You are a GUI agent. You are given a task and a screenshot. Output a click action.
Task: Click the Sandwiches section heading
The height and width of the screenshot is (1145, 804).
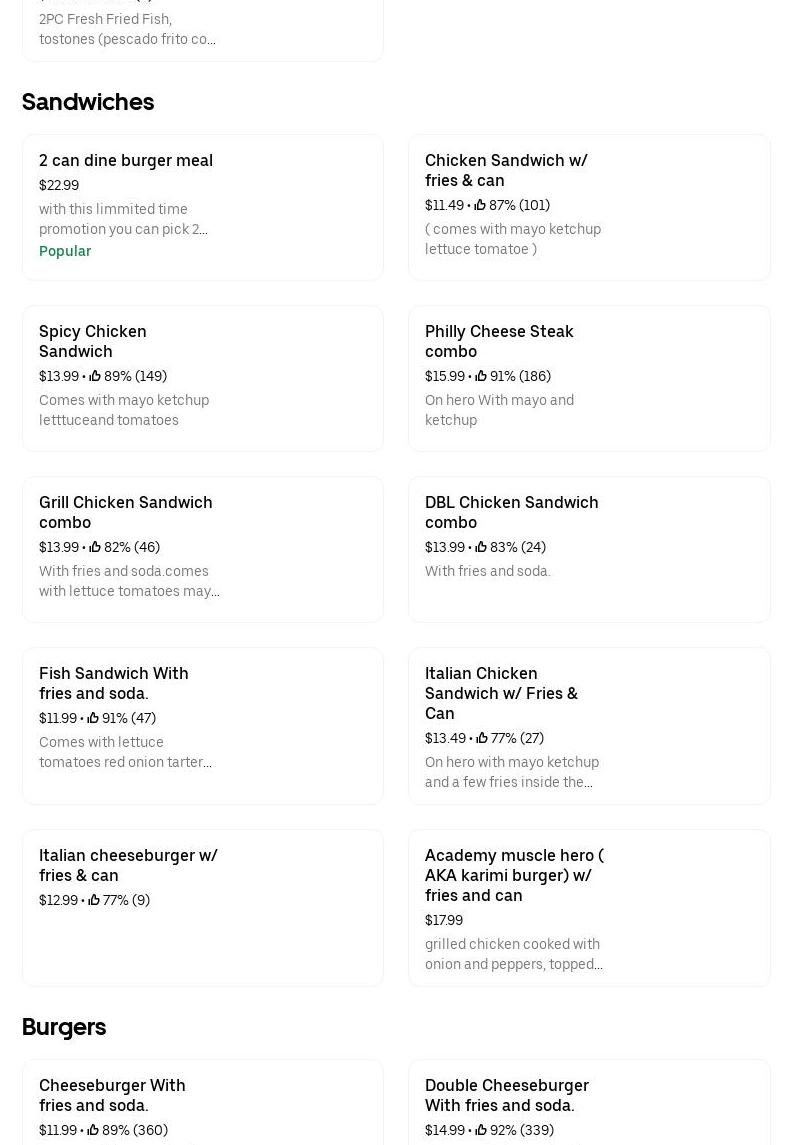88,102
